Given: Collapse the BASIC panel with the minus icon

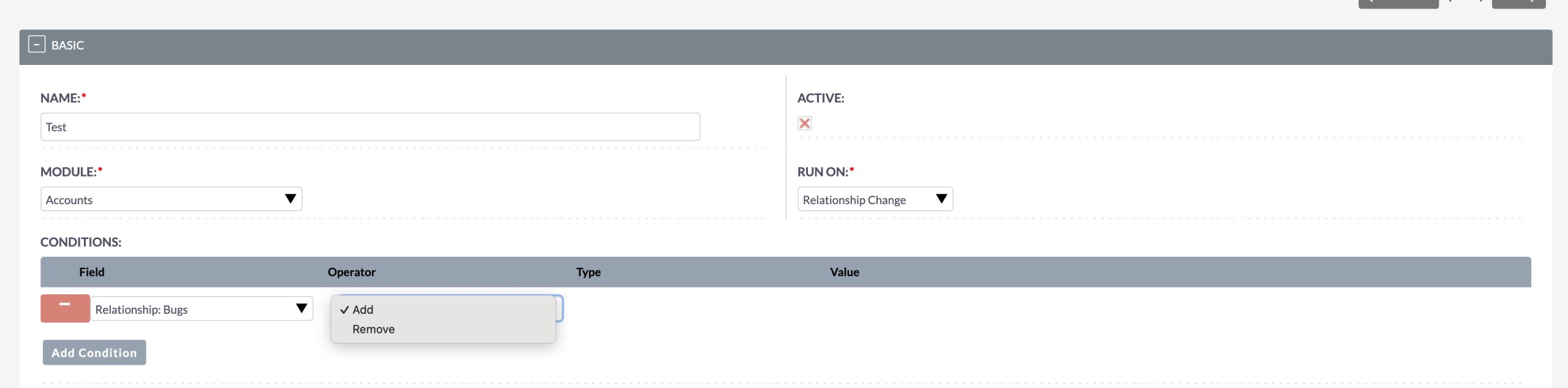Looking at the screenshot, I should click(x=37, y=45).
